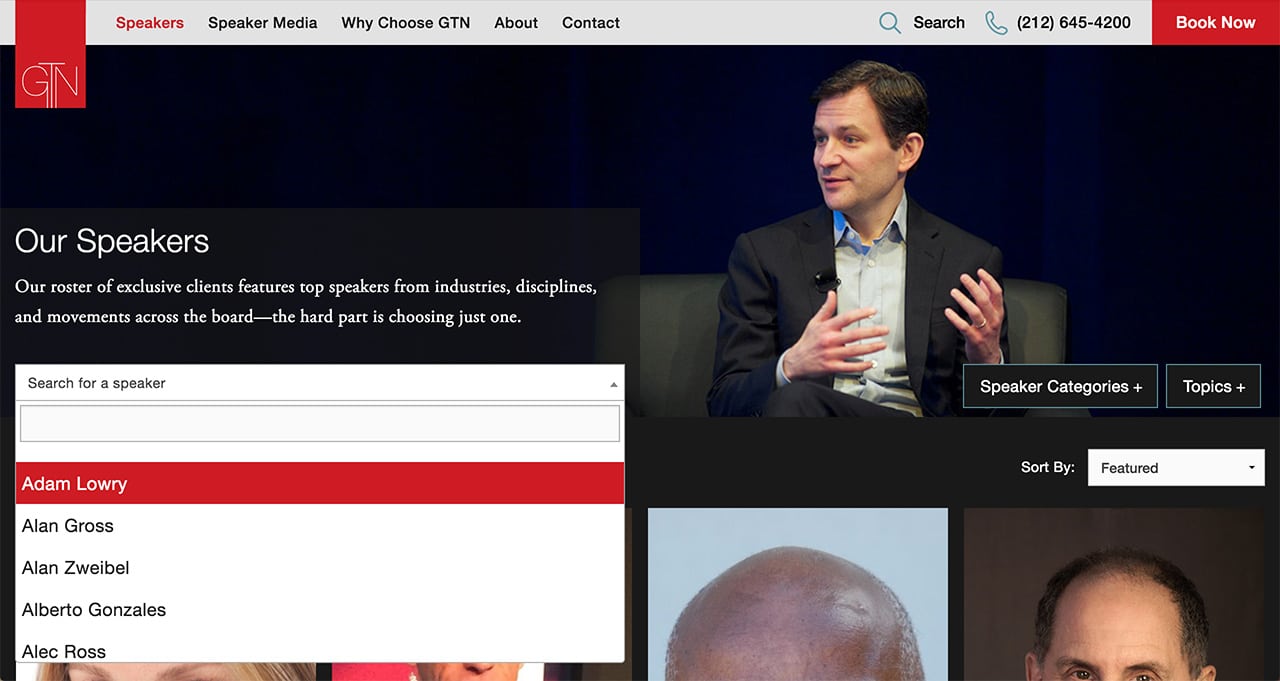
Task: Click the magnifying glass search icon
Action: coord(889,23)
